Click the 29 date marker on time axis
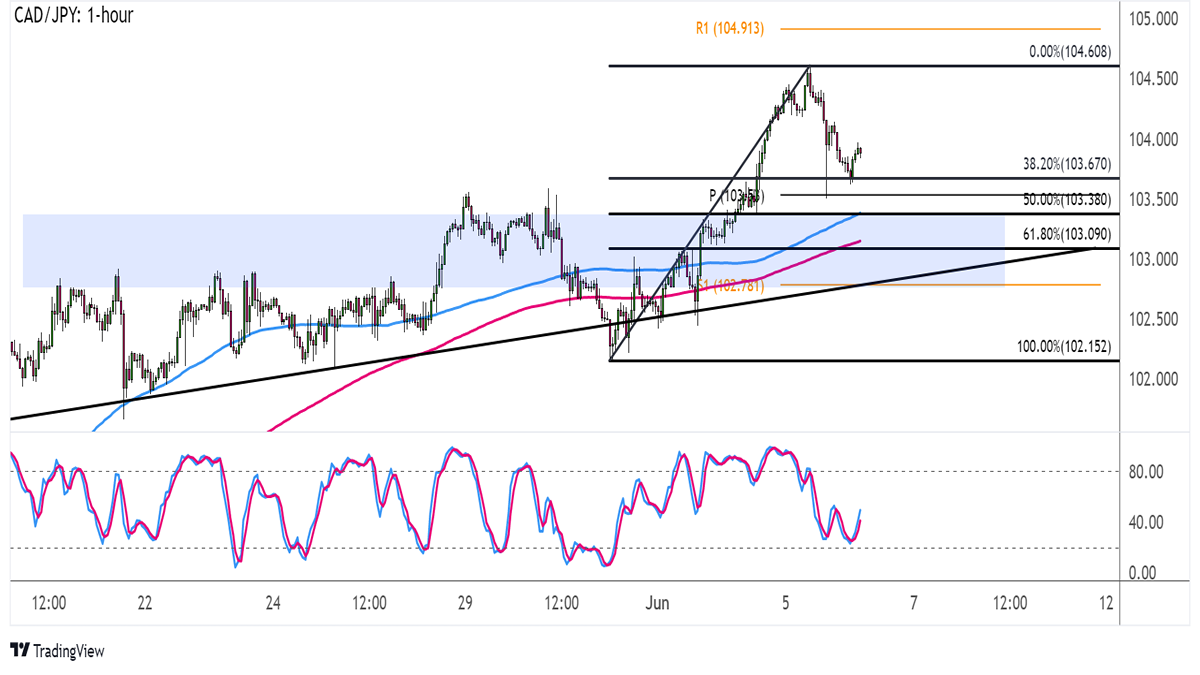Viewport: 1200px width, 675px height. click(x=465, y=604)
